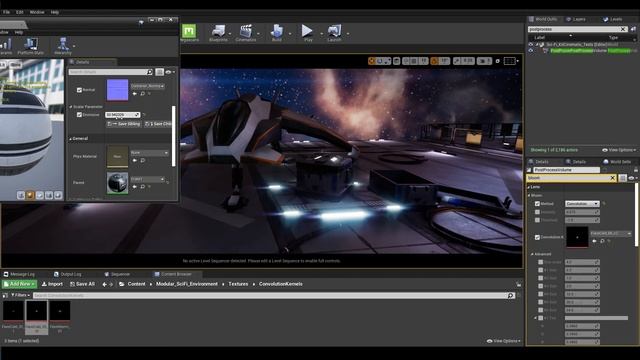640x360 pixels.
Task: Open Bloom Method Convolution dropdown
Action: pyautogui.click(x=582, y=203)
